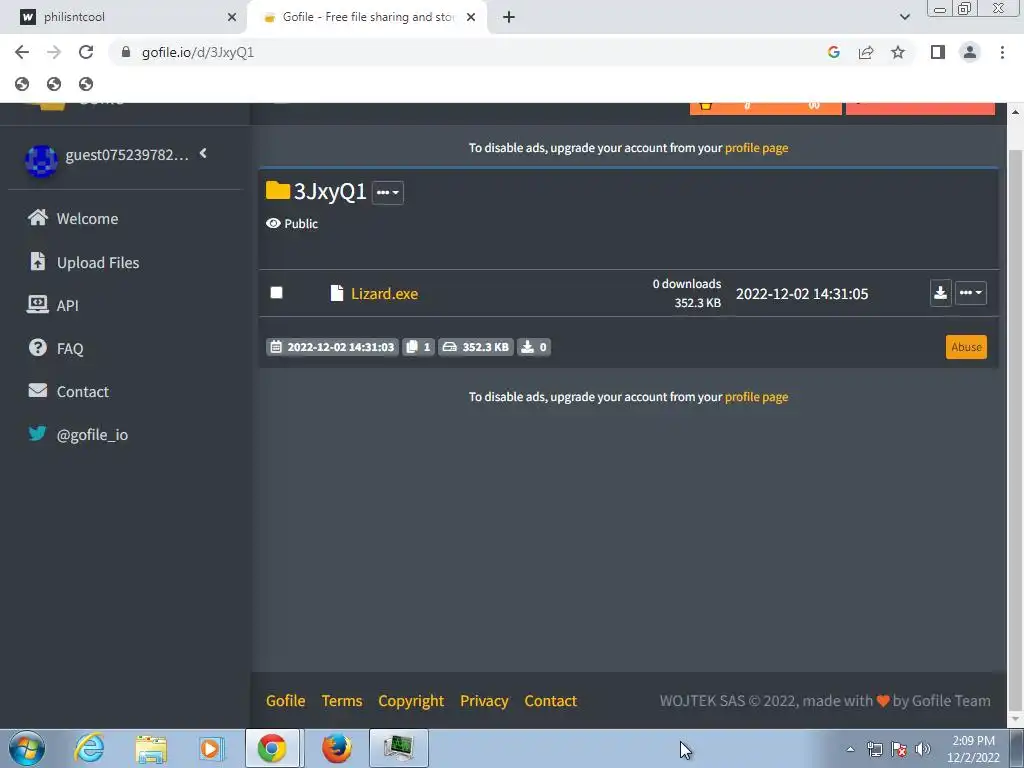This screenshot has width=1024, height=768.
Task: Launch Firefox from the taskbar
Action: pyautogui.click(x=336, y=748)
